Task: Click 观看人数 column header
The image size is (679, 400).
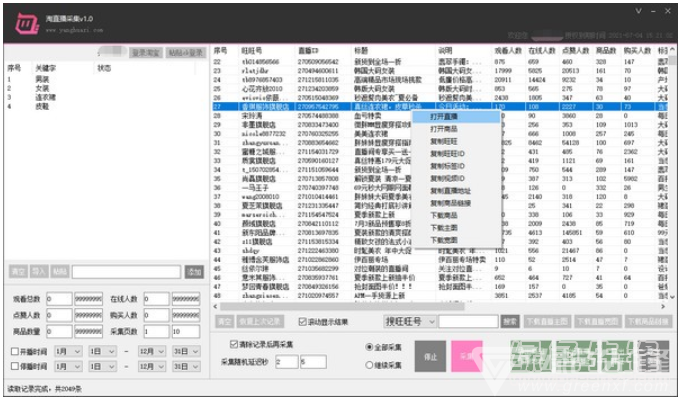Action: [508, 51]
